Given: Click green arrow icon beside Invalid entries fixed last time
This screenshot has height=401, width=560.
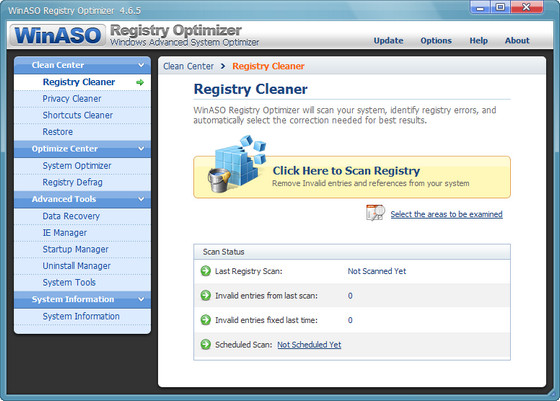Looking at the screenshot, I should [206, 320].
